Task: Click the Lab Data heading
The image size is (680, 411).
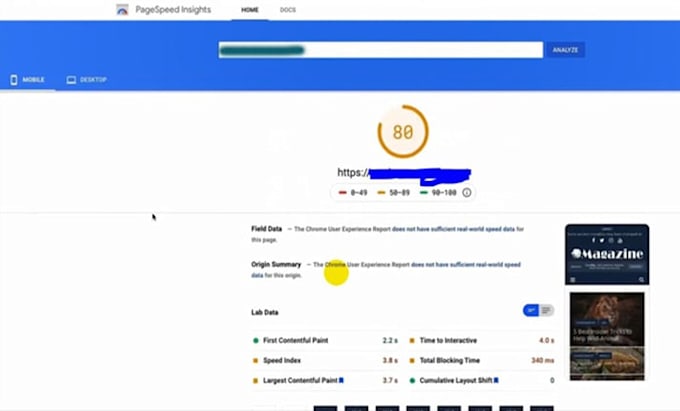Action: pos(265,312)
